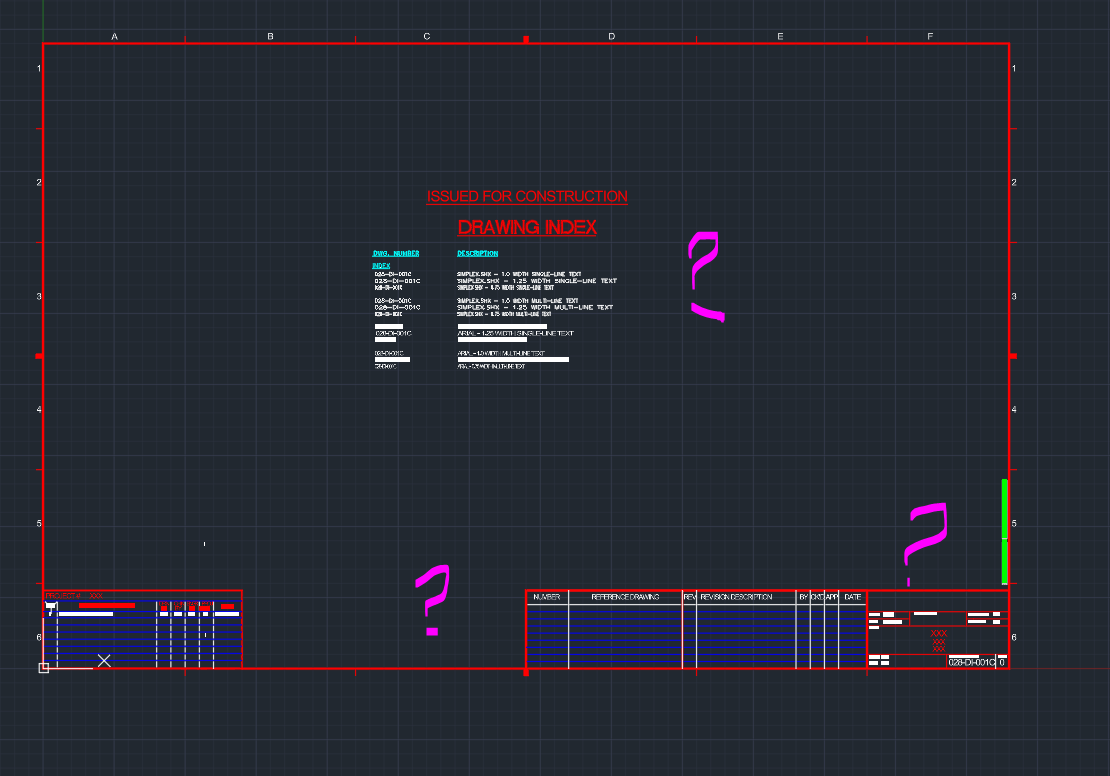Select the X symbol inside the lower-left table
The width and height of the screenshot is (1110, 776).
(104, 660)
